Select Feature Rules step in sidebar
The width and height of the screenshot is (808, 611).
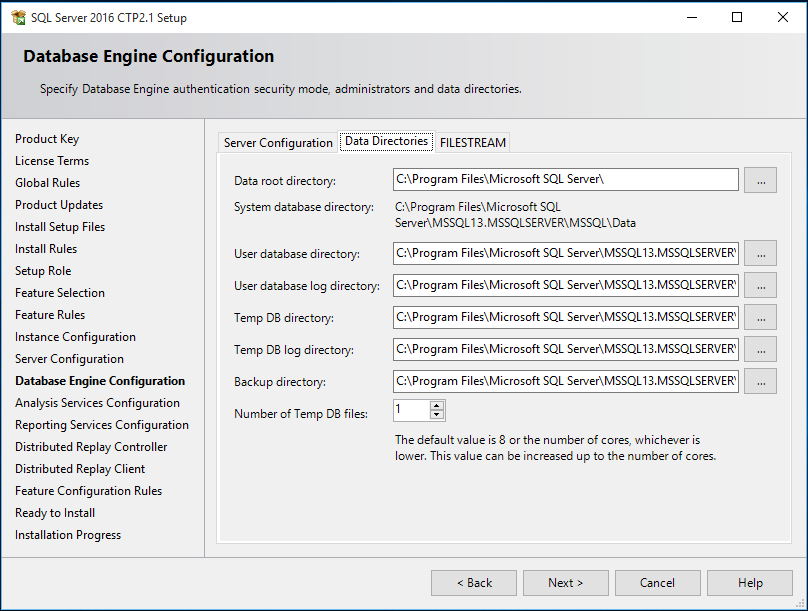(50, 315)
